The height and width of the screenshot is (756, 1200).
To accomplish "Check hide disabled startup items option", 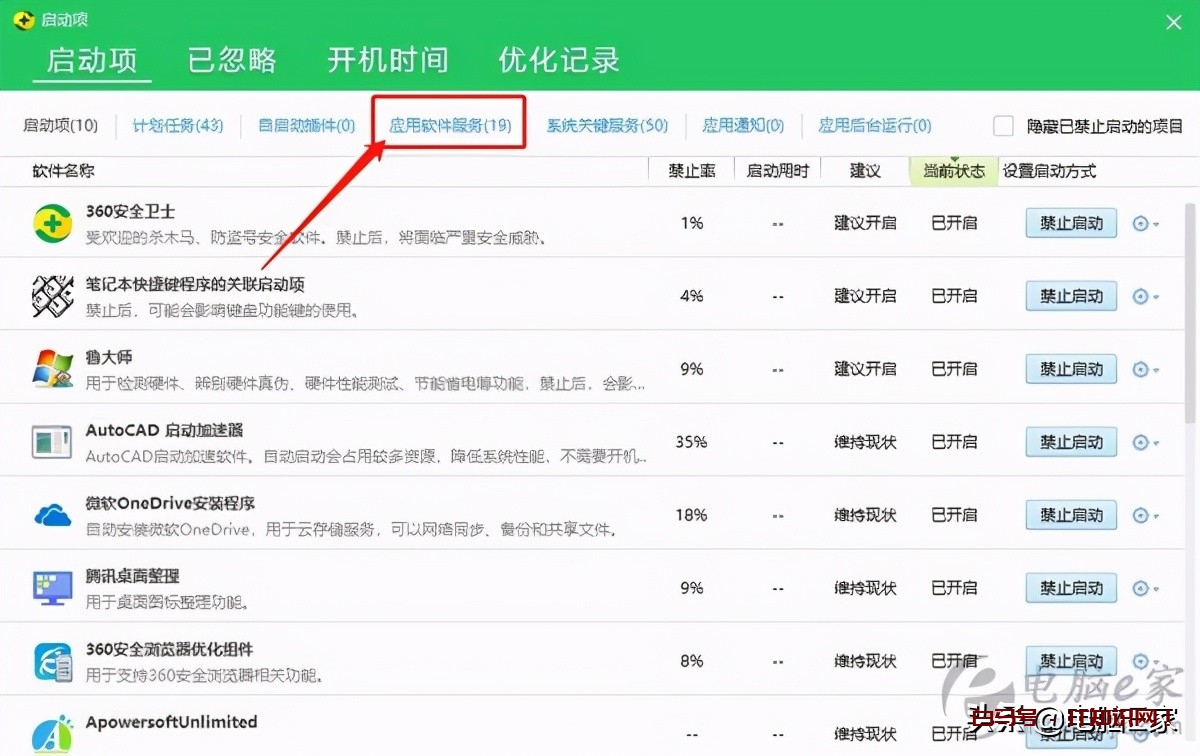I will pyautogui.click(x=1003, y=126).
